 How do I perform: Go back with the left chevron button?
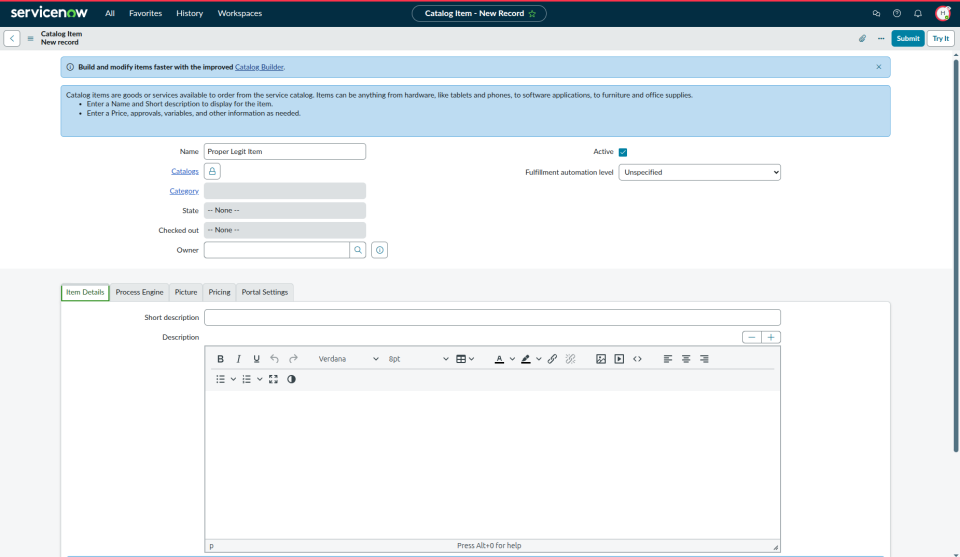(x=12, y=39)
